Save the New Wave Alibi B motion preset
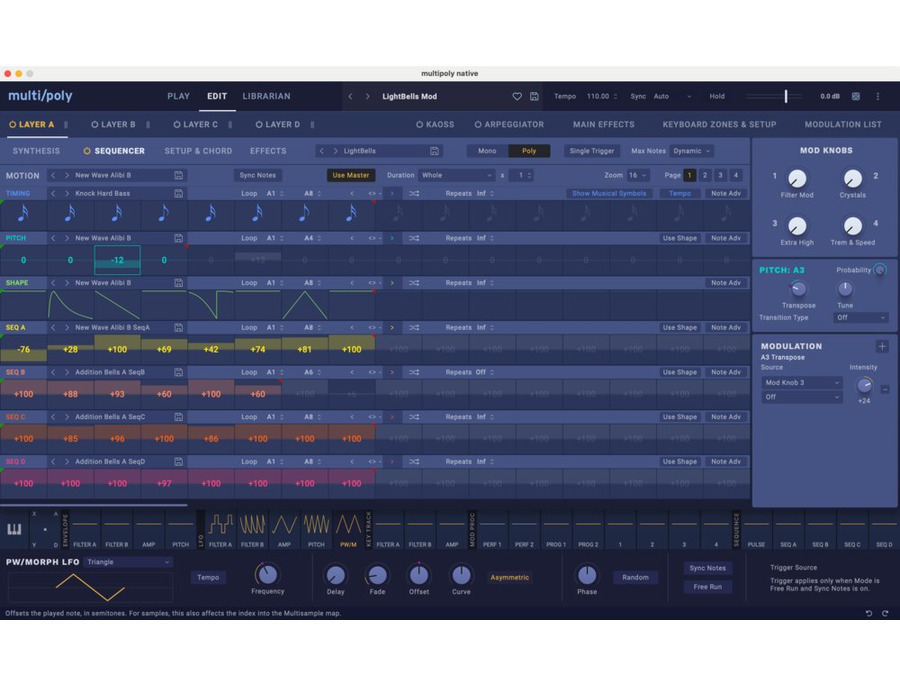 point(179,175)
